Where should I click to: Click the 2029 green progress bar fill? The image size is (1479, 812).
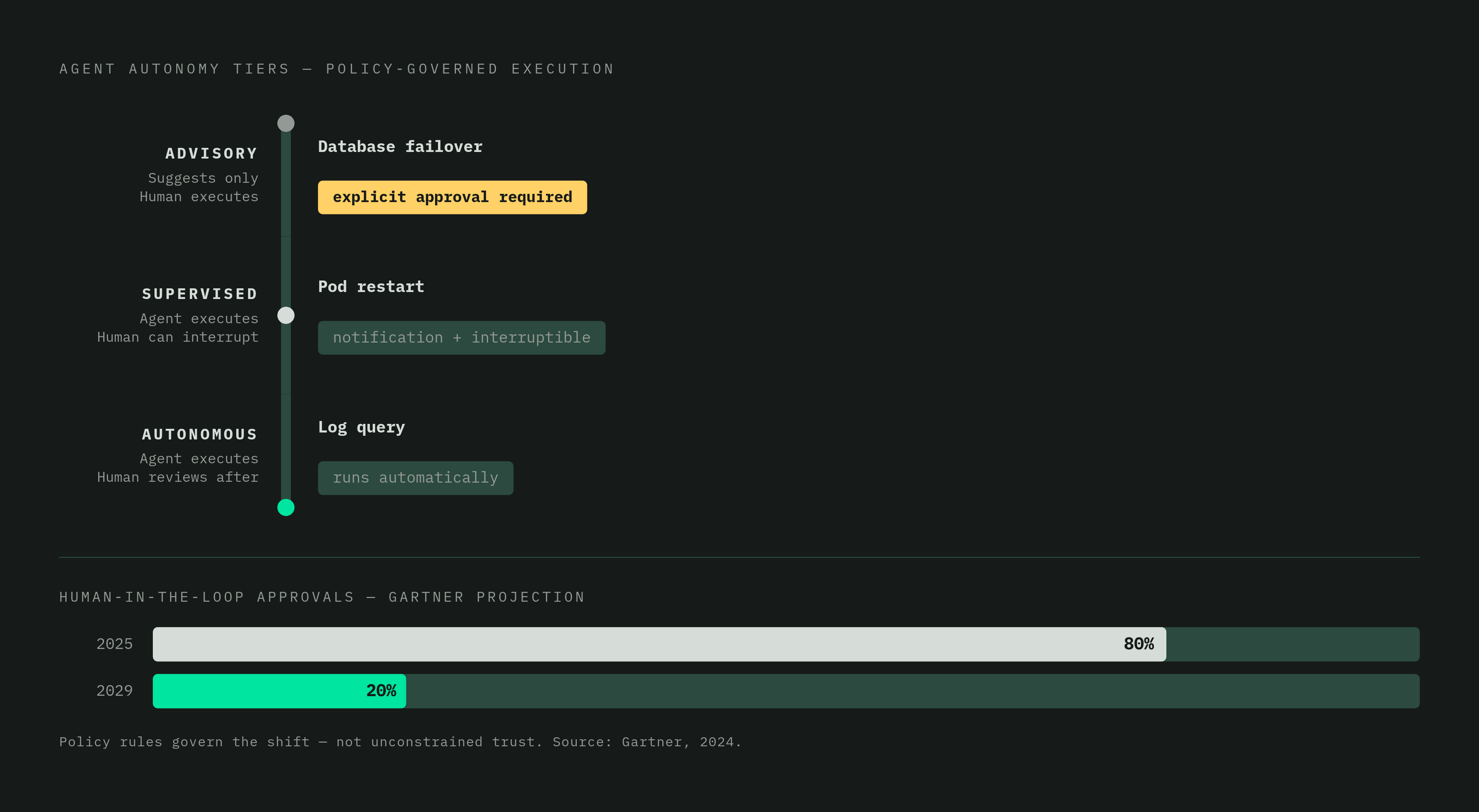279,691
